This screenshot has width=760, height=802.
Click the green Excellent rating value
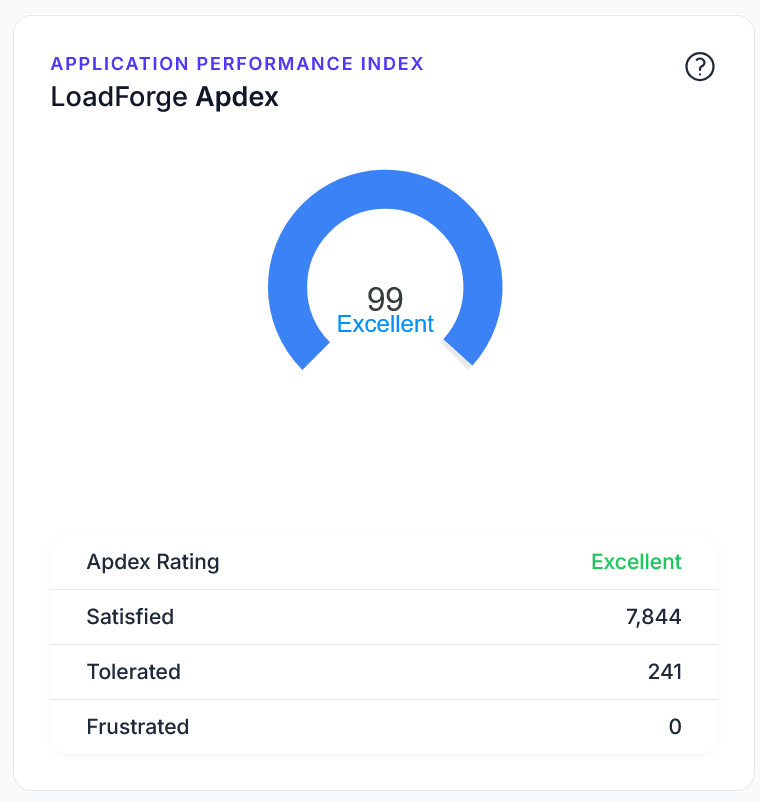636,562
